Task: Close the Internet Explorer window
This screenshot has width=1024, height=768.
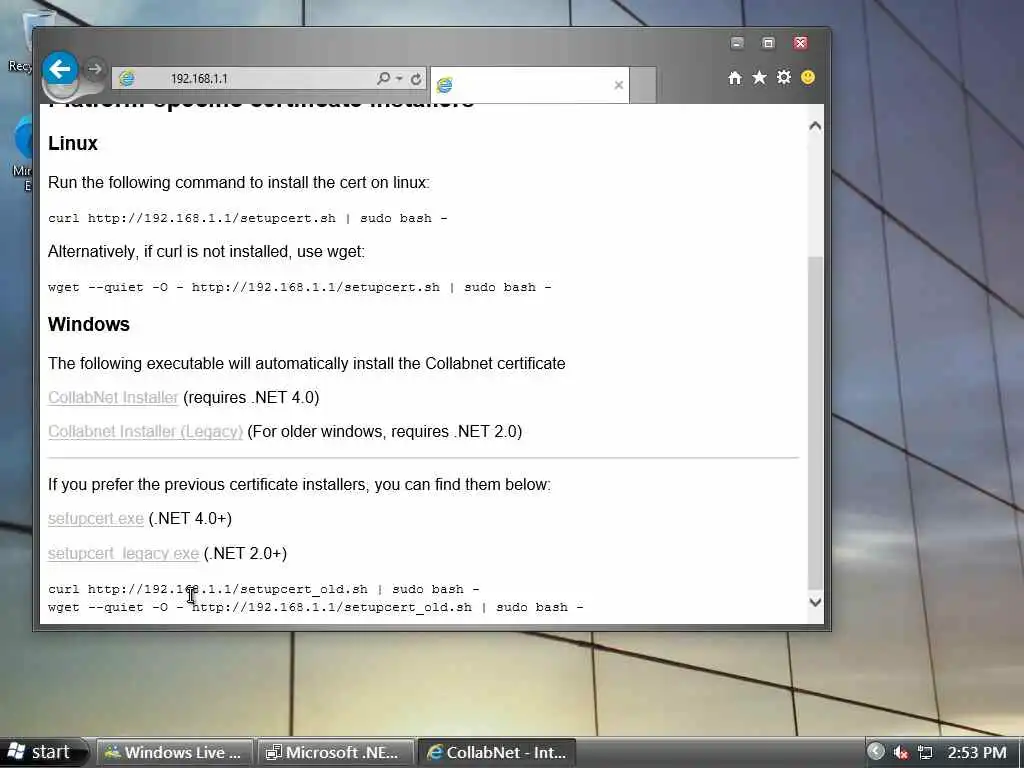Action: [801, 43]
